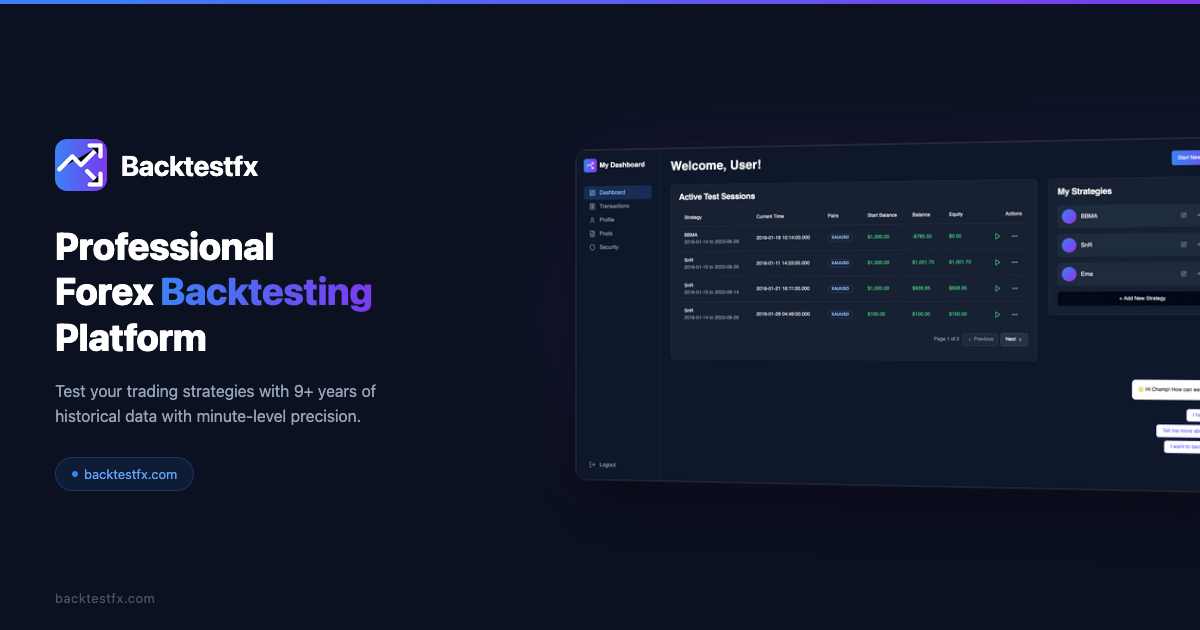
Task: Click time cell '2016-01-19 10:14:00.000'
Action: coord(783,237)
